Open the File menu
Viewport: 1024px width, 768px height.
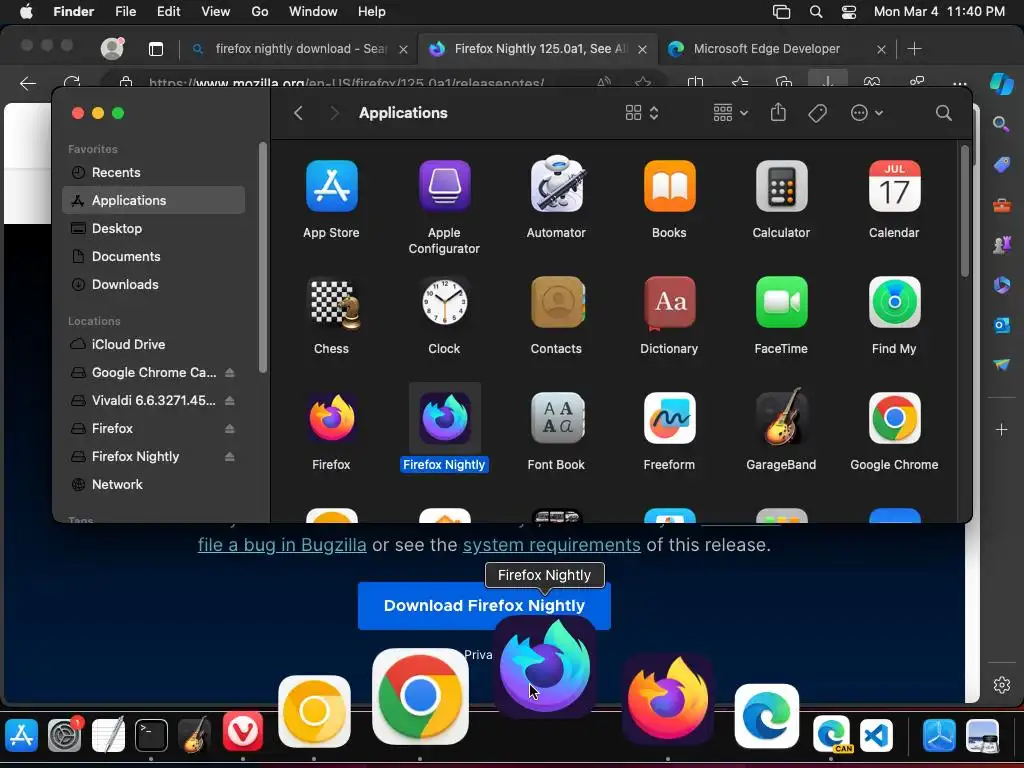[125, 12]
